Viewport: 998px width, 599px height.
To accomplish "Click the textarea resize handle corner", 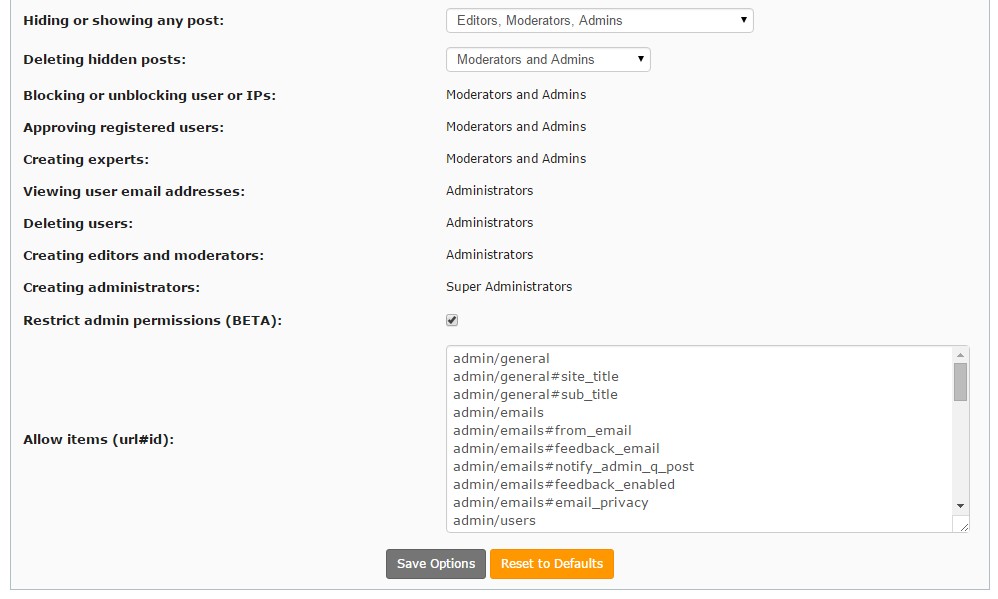I will (x=963, y=526).
